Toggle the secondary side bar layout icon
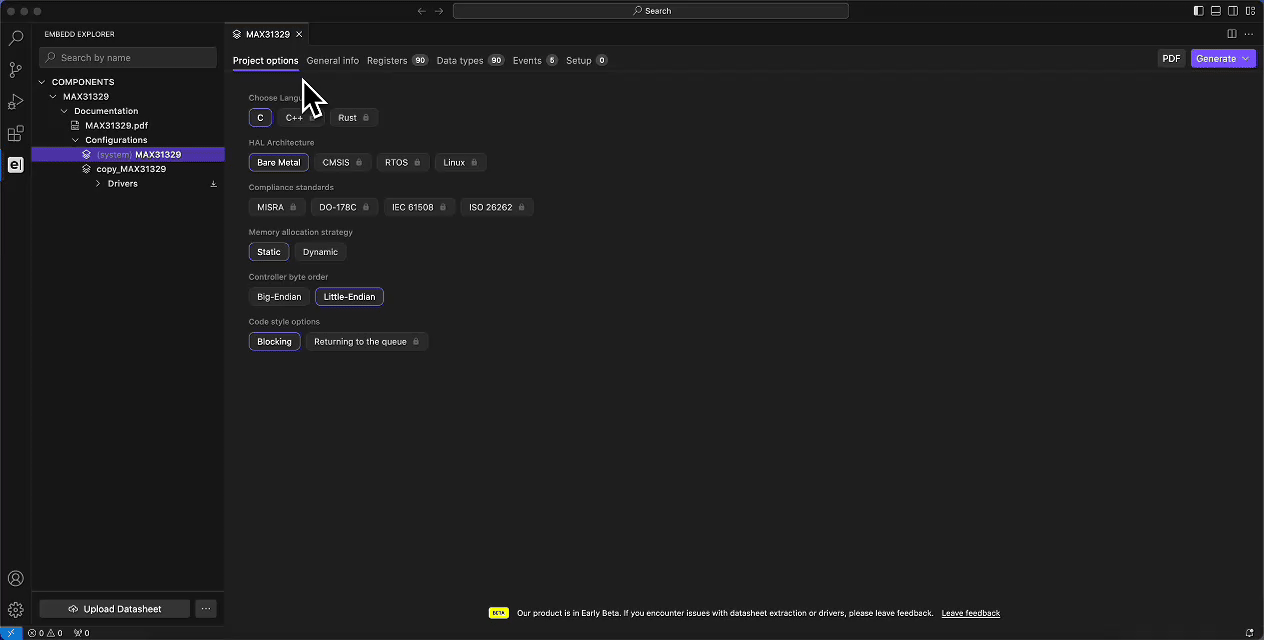1264x640 pixels. click(1233, 11)
